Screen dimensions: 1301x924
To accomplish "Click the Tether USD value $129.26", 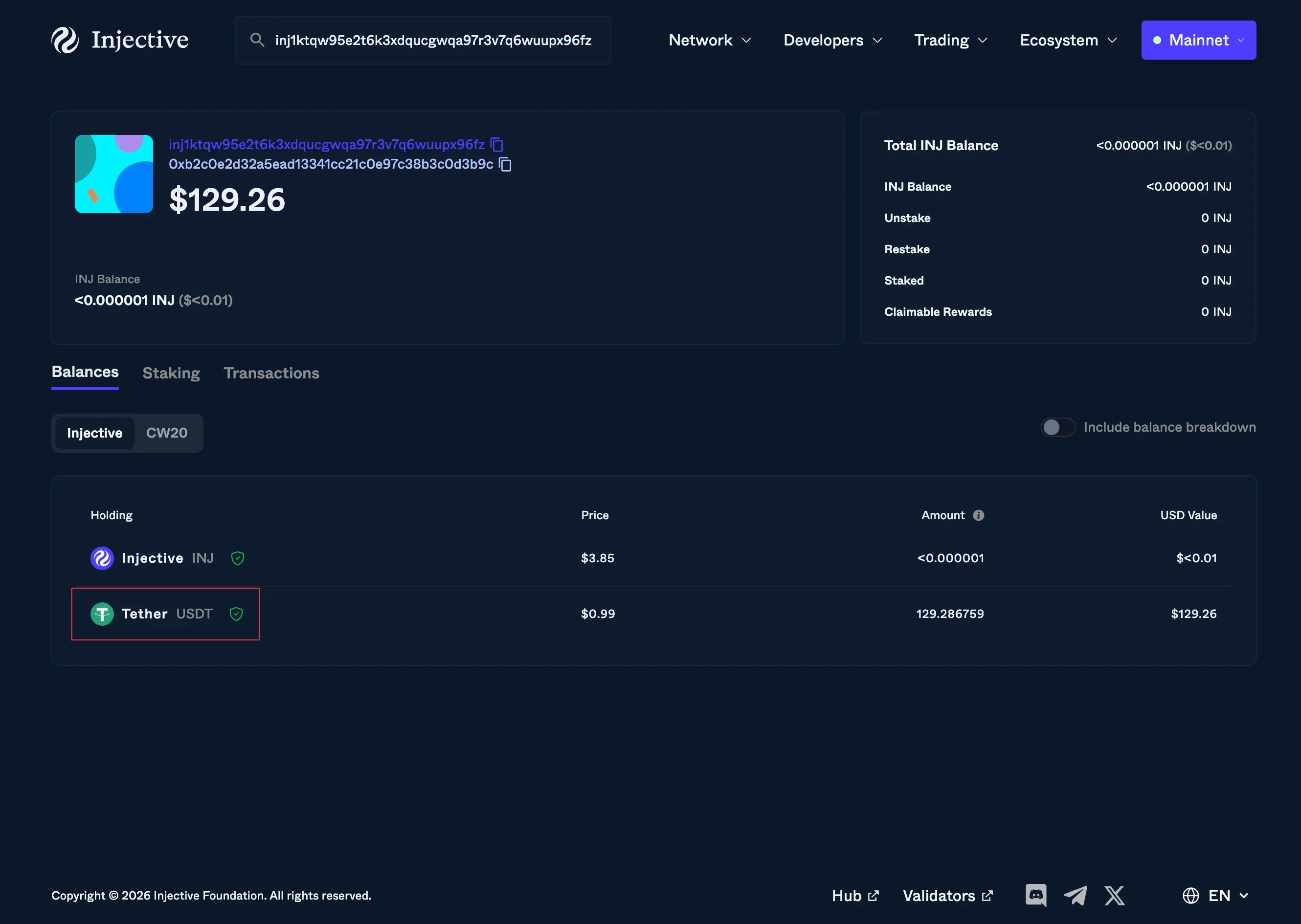I will (1193, 614).
